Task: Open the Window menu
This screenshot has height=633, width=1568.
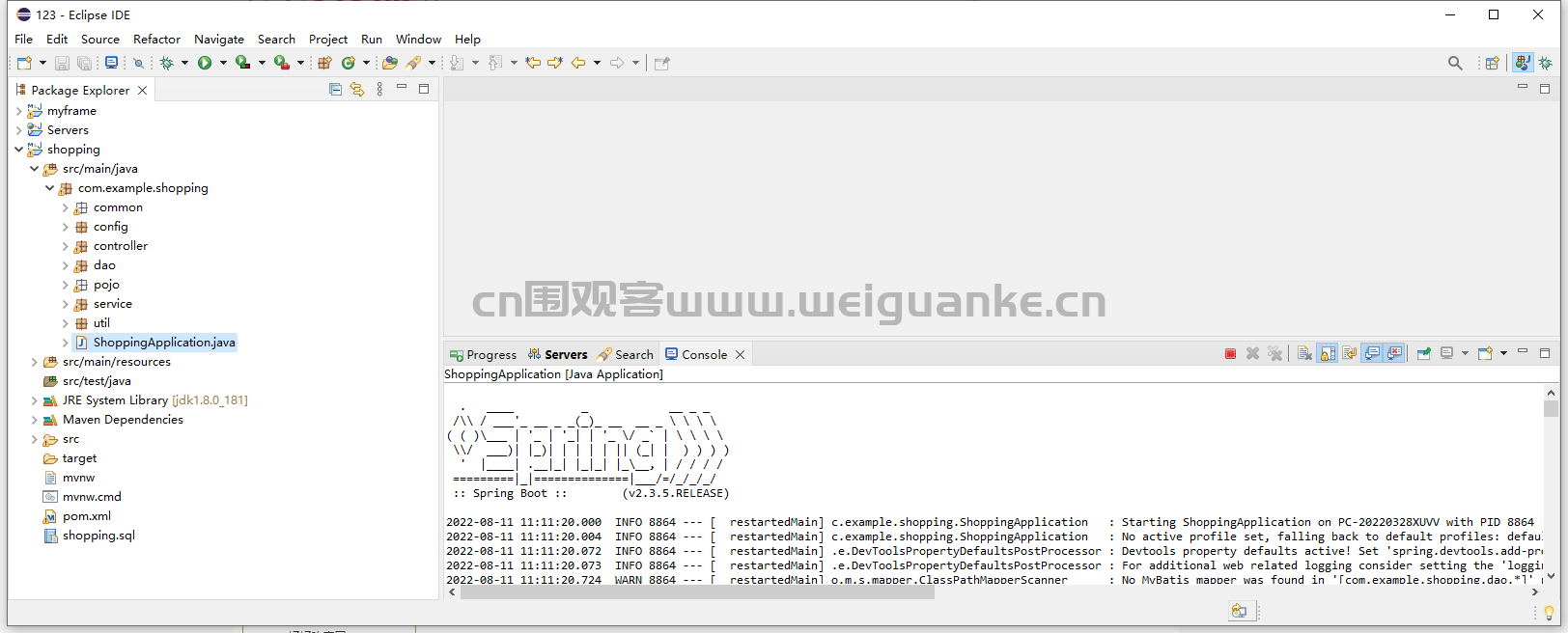Action: pos(418,40)
